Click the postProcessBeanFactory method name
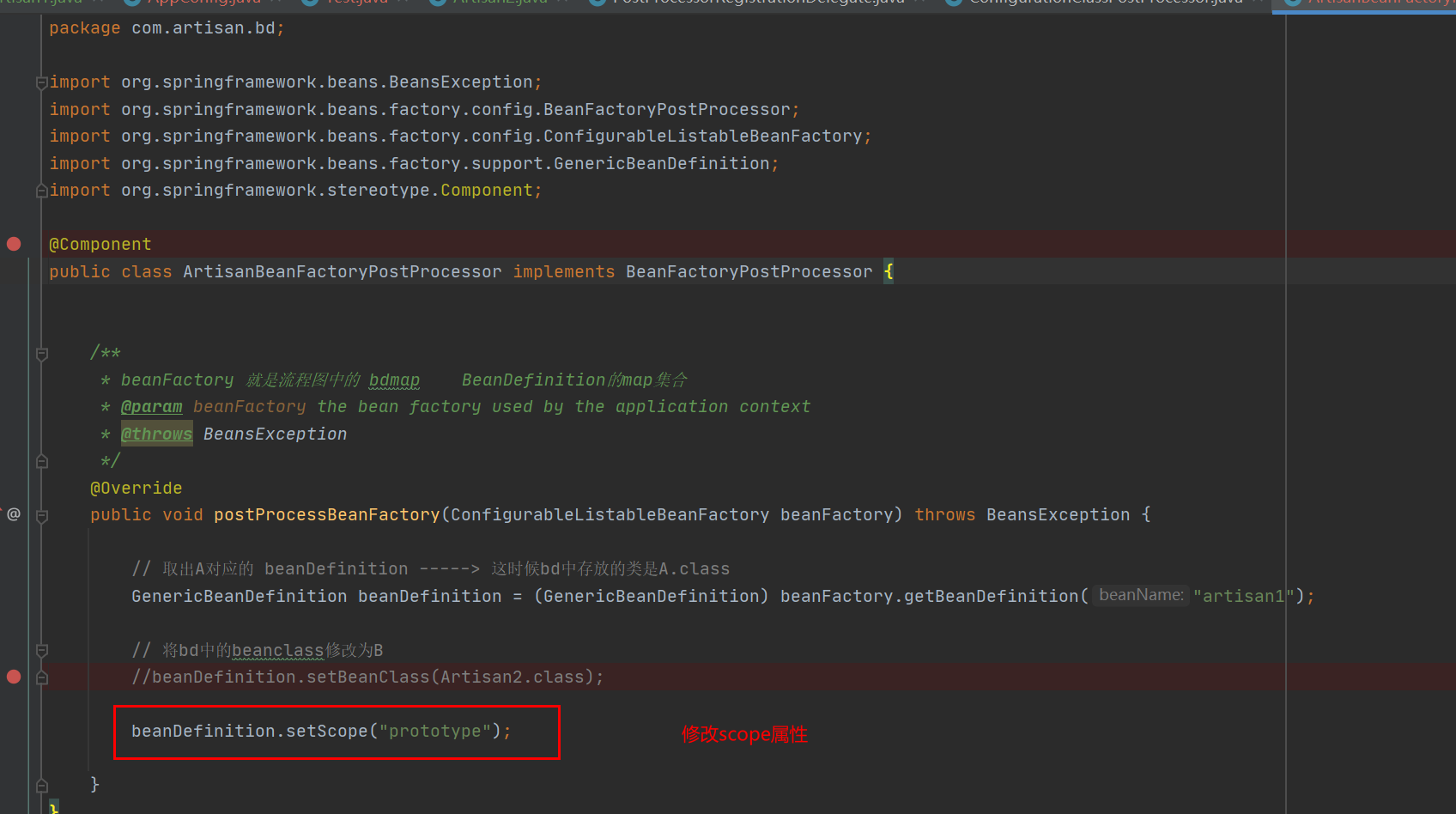1456x814 pixels. [x=326, y=515]
